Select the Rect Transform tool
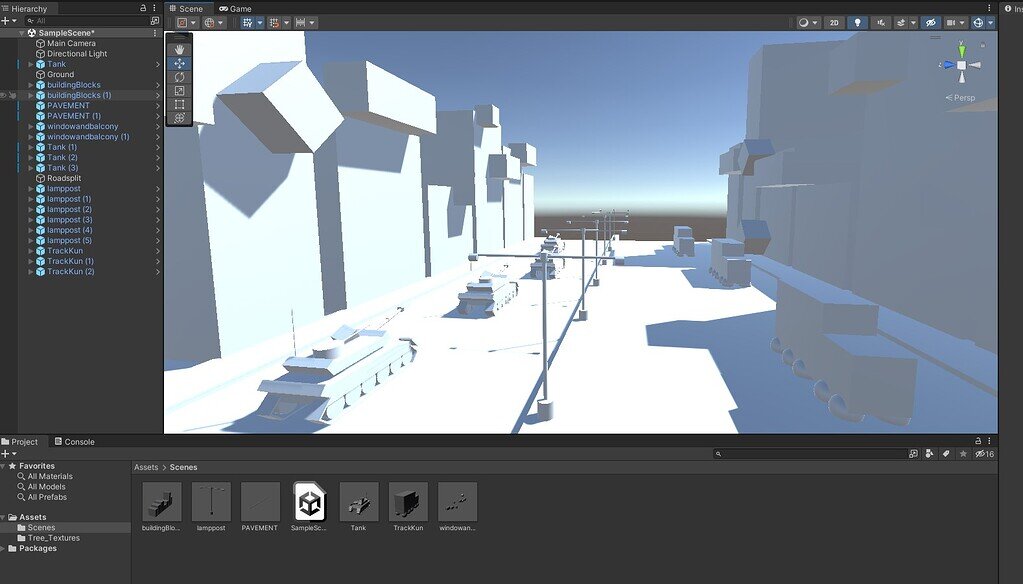This screenshot has width=1023, height=584. (x=177, y=105)
